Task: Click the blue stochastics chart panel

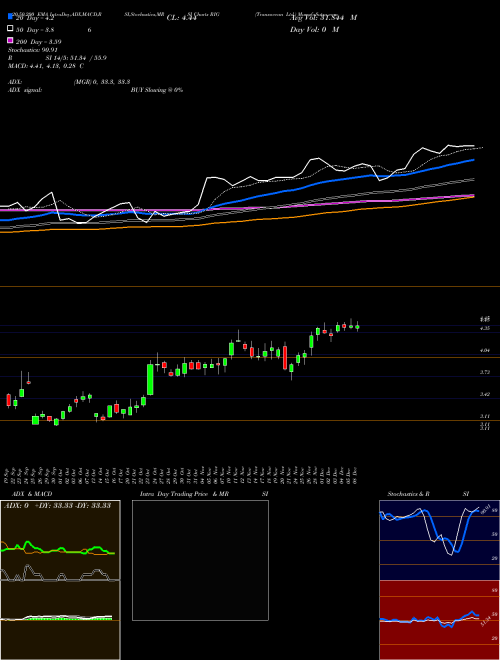Action: point(439,540)
